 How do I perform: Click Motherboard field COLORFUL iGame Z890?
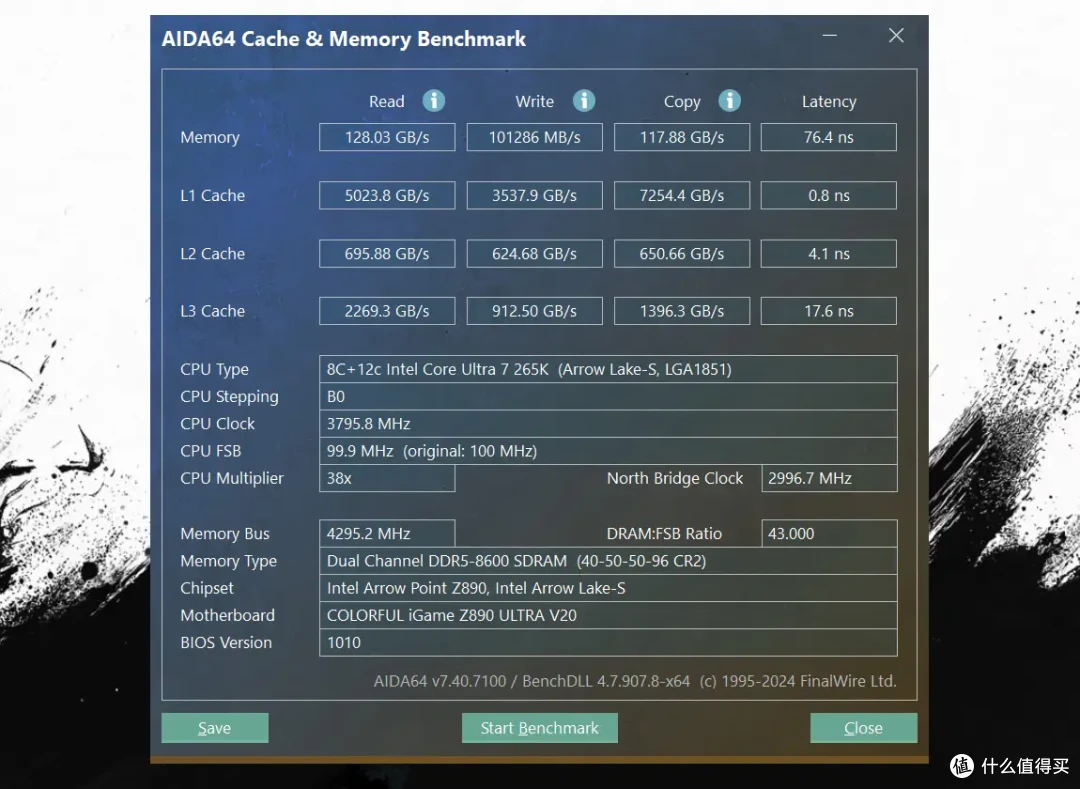coord(608,616)
